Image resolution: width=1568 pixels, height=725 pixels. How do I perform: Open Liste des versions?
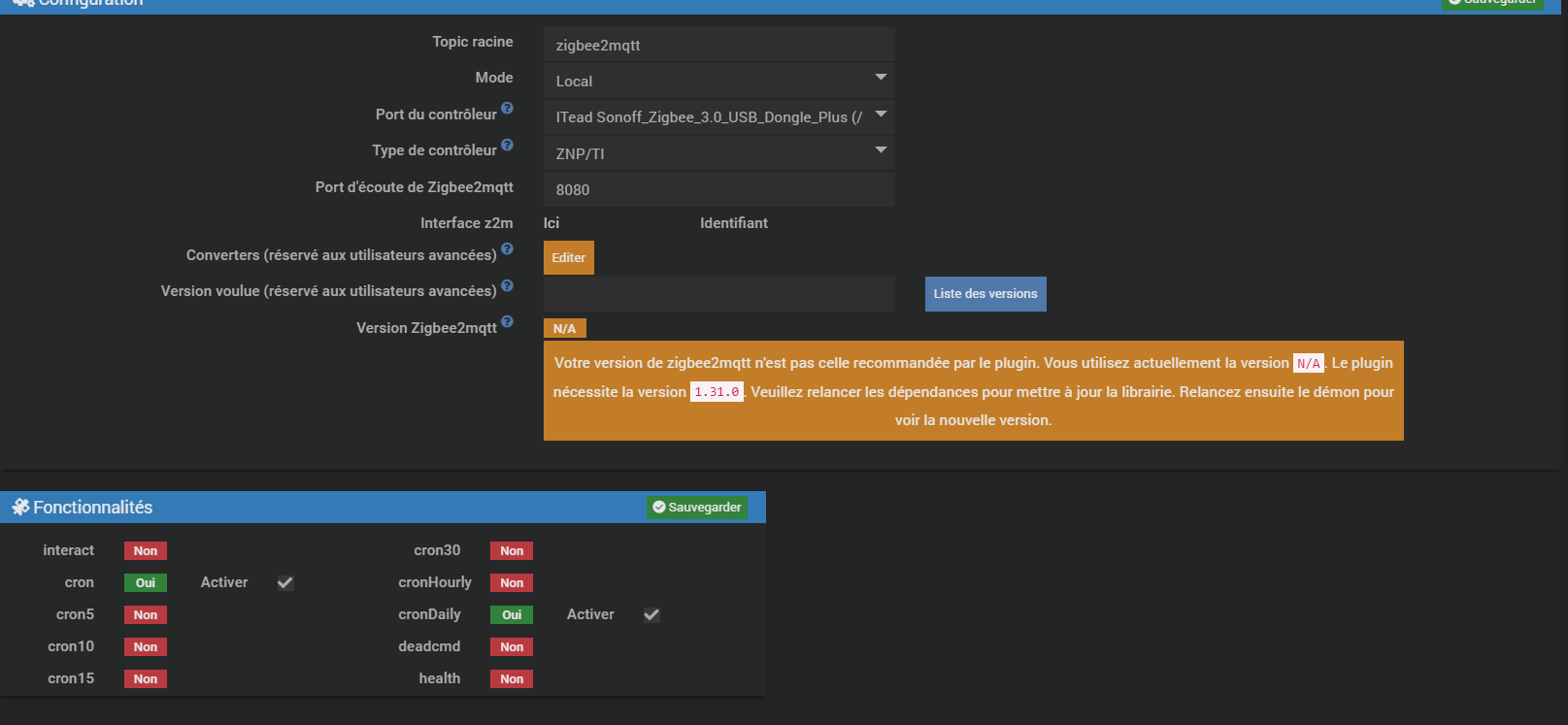tap(984, 294)
